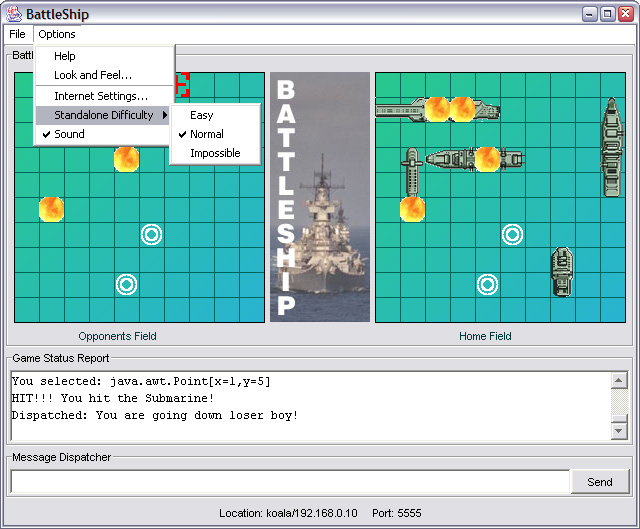Click the explosion on the horizontal destroyer
640x529 pixels.
(x=487, y=160)
